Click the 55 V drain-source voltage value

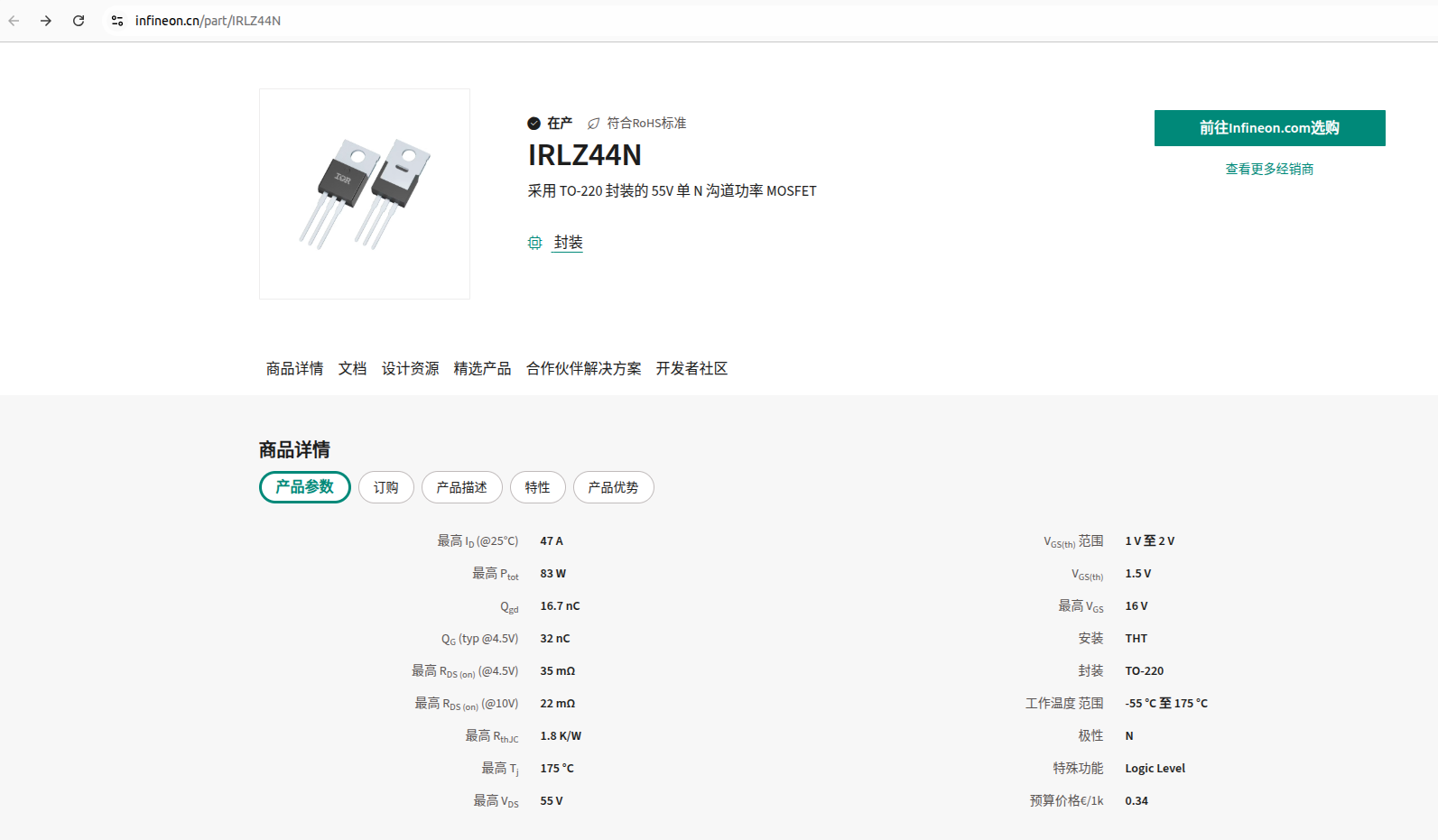pyautogui.click(x=552, y=801)
